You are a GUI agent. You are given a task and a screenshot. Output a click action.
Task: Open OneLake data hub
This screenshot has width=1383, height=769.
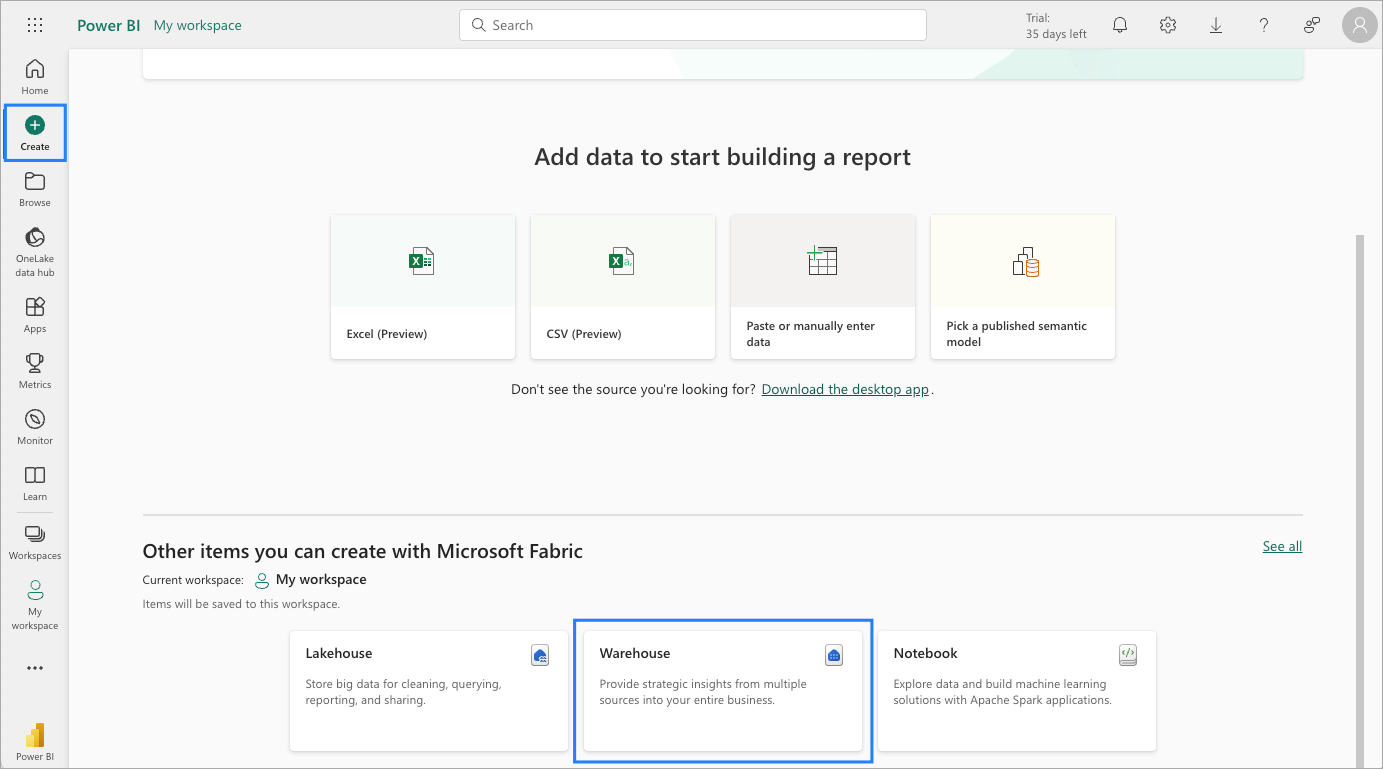coord(35,250)
